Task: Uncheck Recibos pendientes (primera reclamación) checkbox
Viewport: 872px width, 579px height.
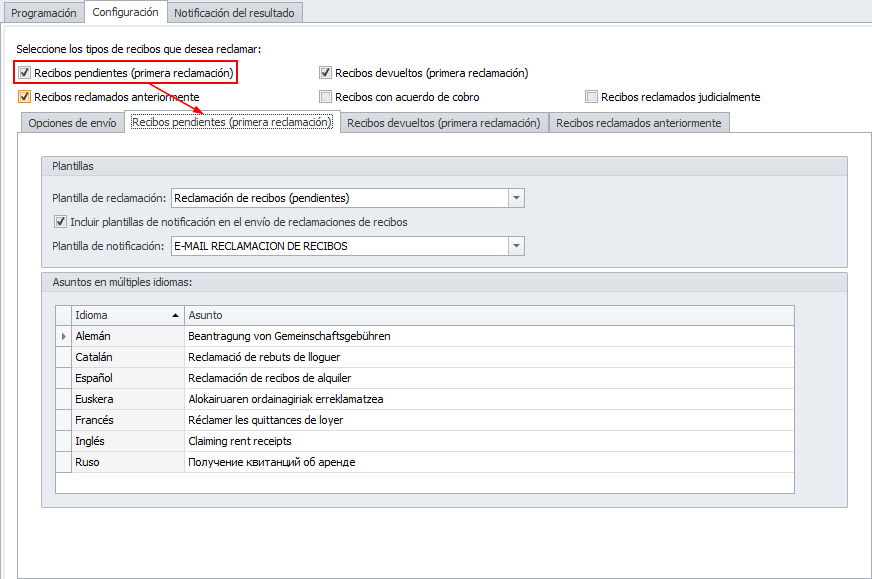Action: point(24,72)
